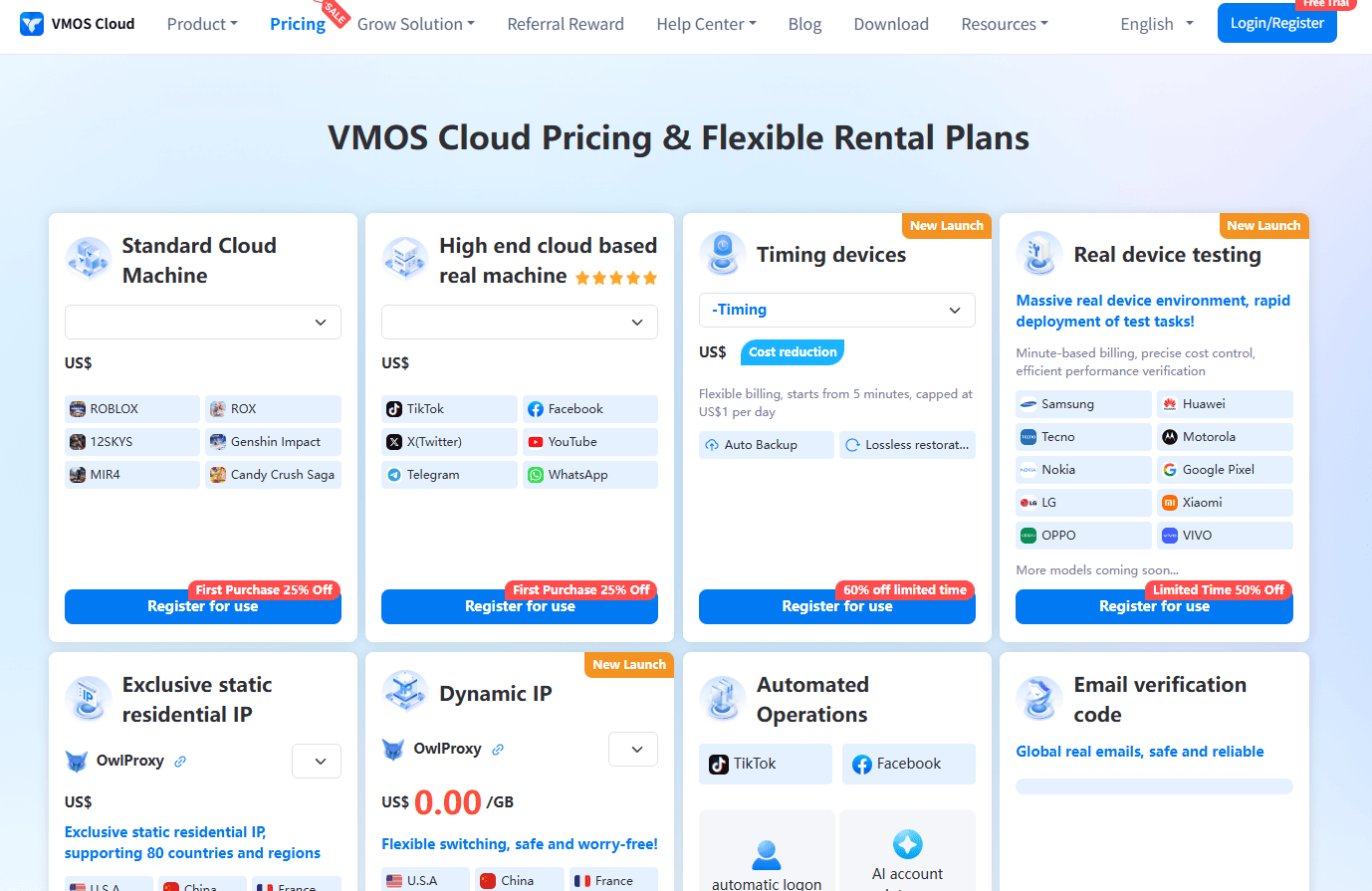Open the Help Center menu
Viewport: 1372px width, 891px height.
(x=706, y=24)
